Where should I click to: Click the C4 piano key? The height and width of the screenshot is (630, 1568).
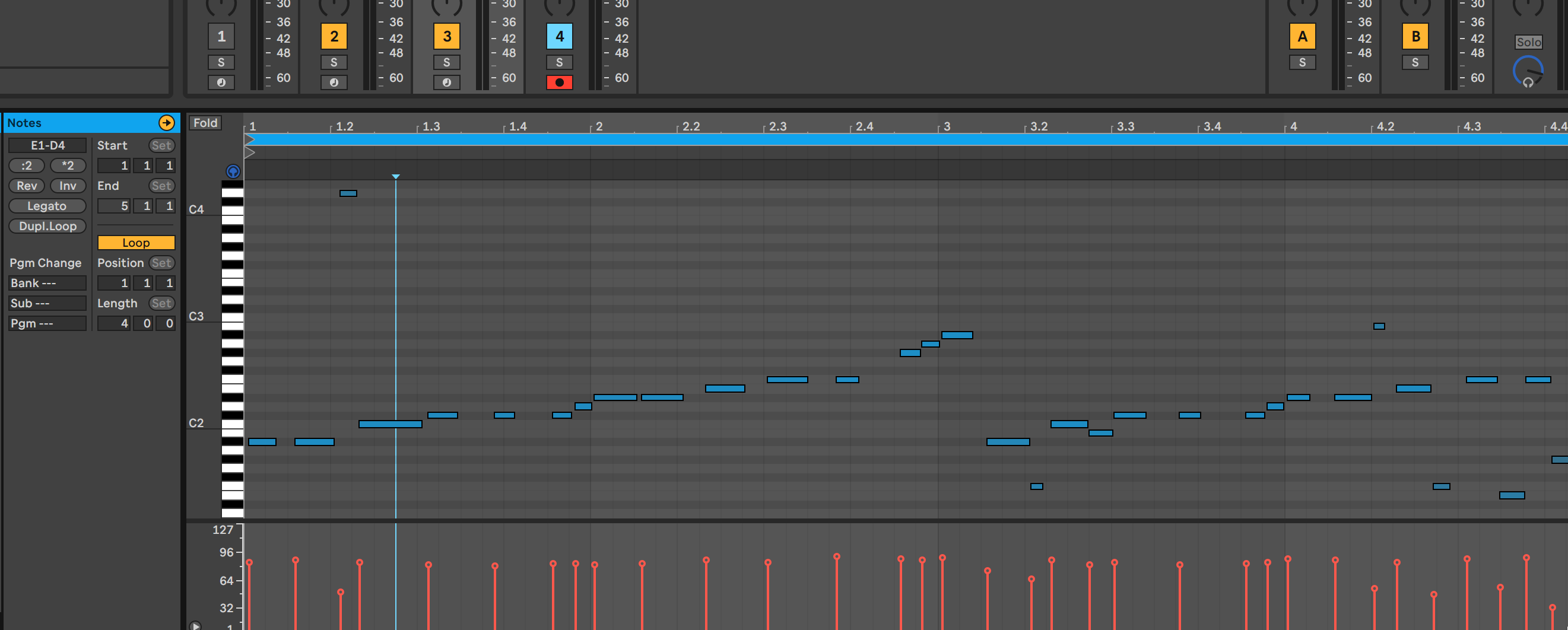(x=232, y=211)
